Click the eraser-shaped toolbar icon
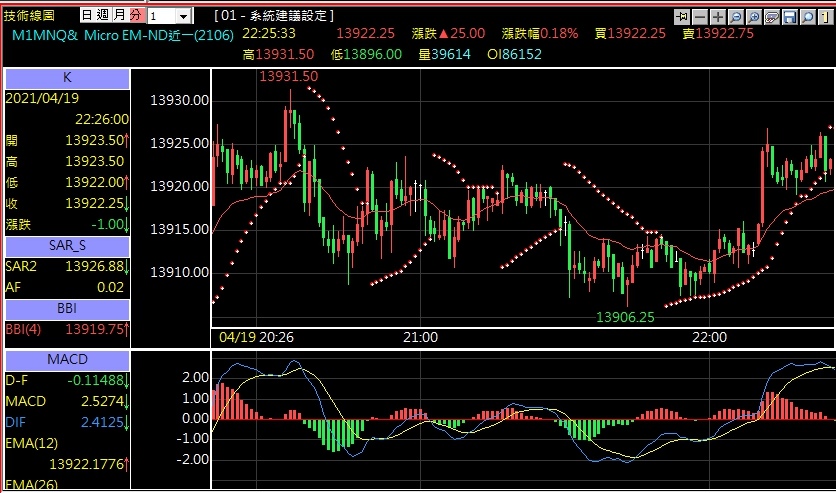This screenshot has height=493, width=836. 772,17
